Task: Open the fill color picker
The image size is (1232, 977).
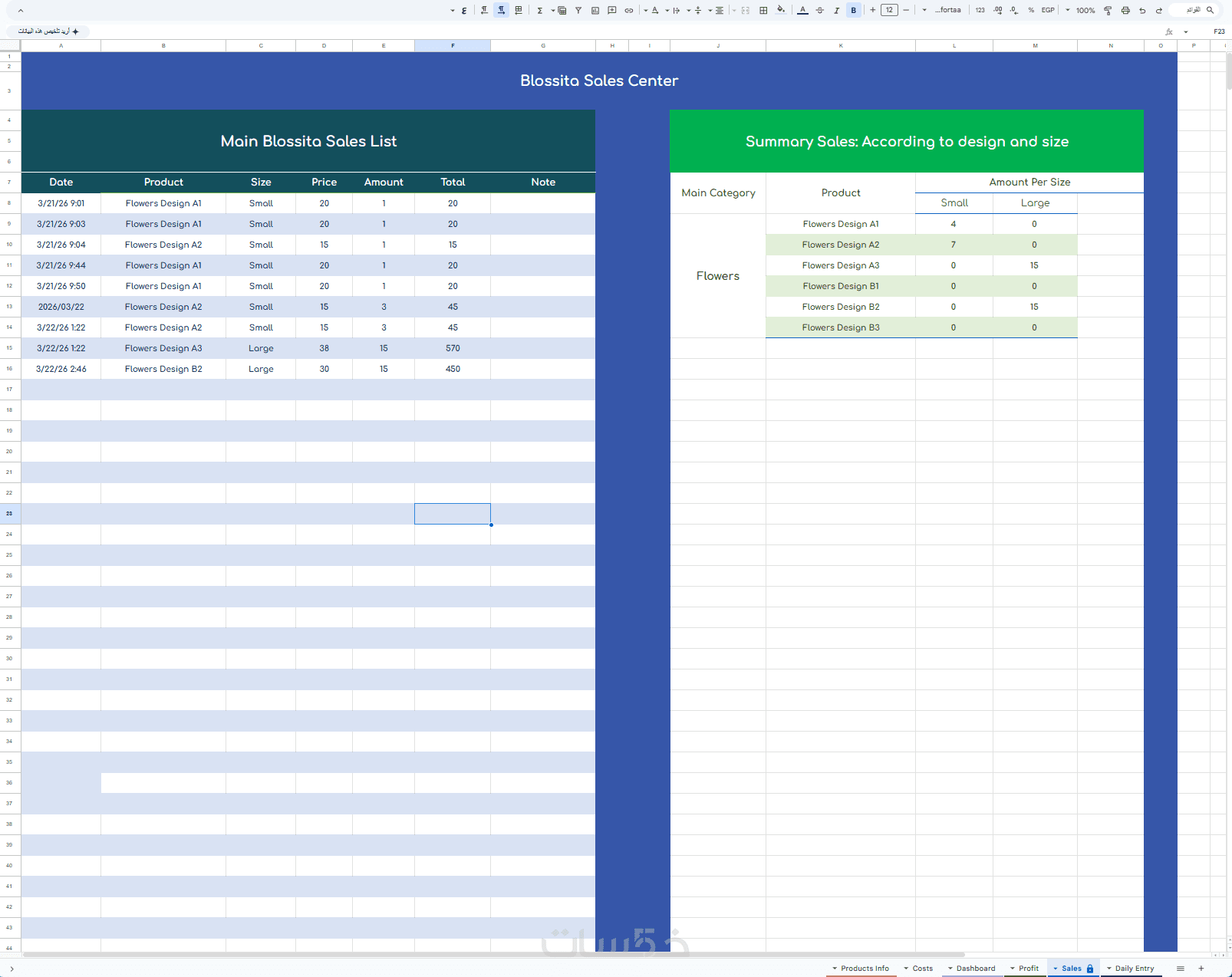Action: coord(781,10)
